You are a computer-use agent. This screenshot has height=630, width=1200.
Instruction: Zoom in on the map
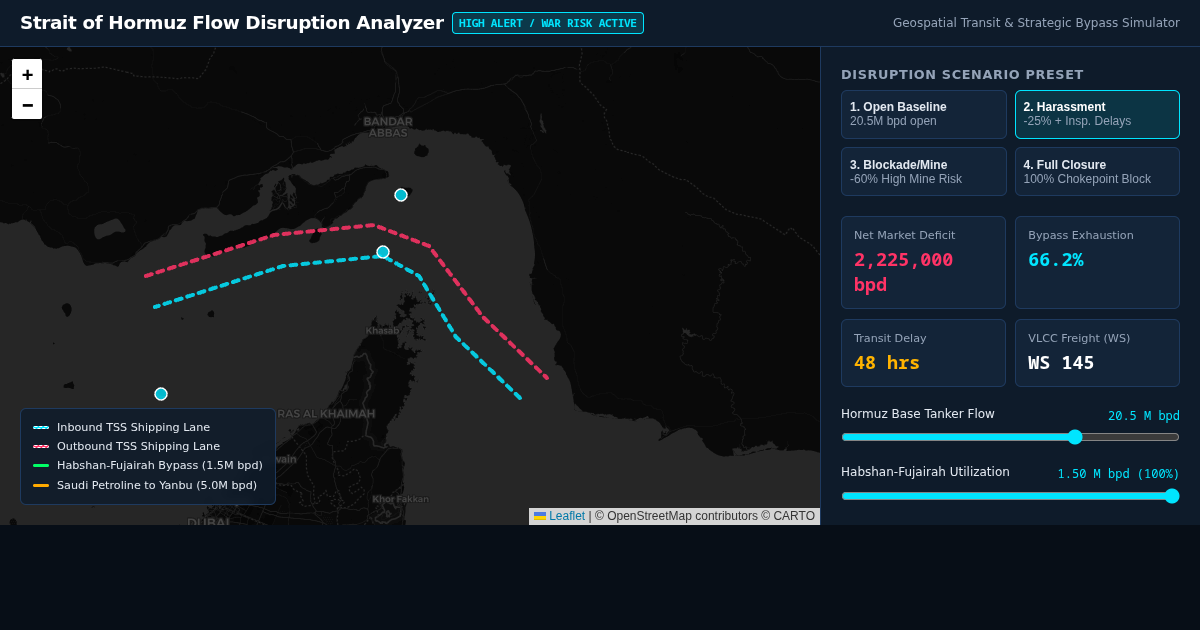27,74
